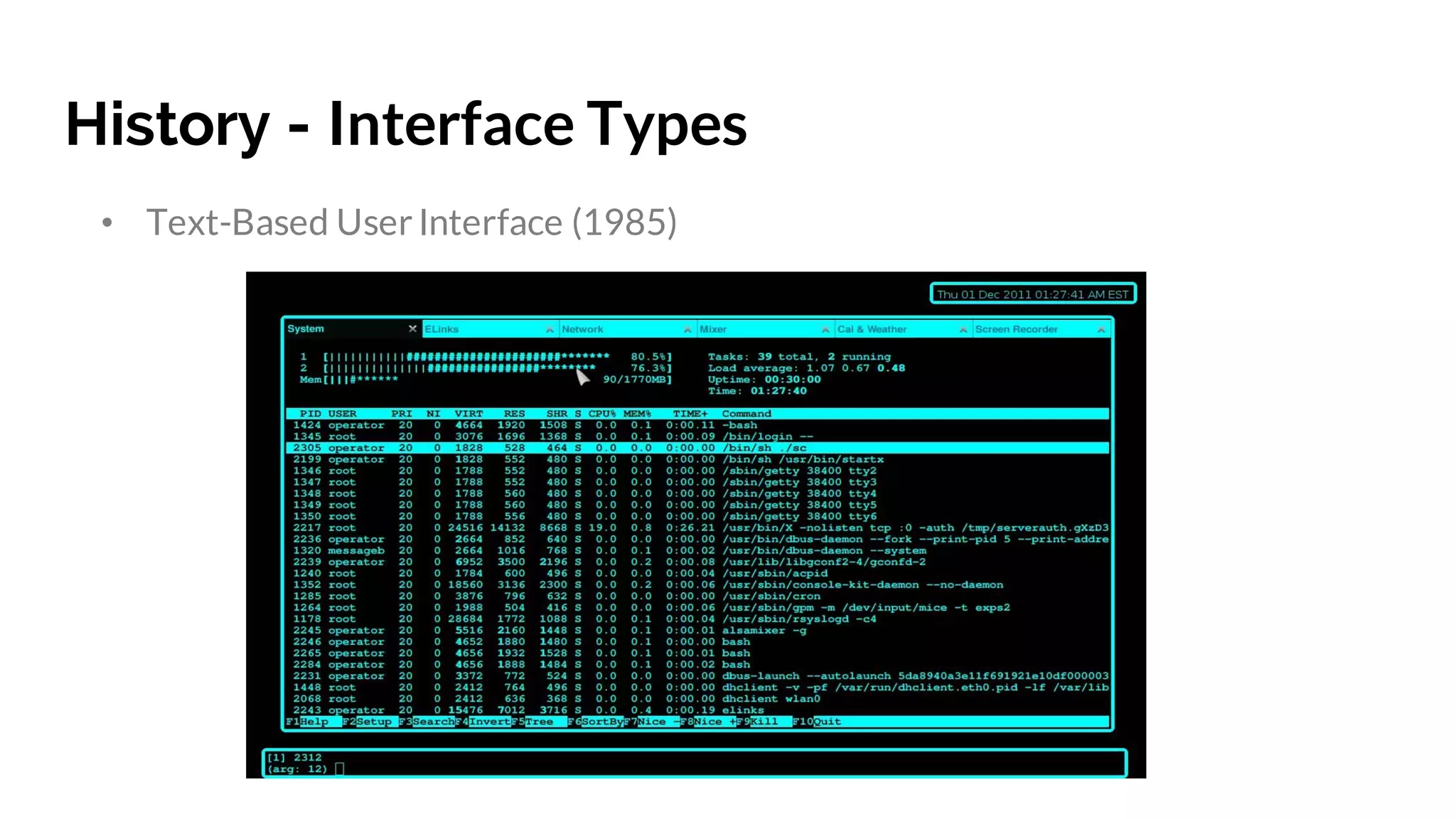The width and height of the screenshot is (1456, 819).
Task: Select process 2245 alsamixer -g row
Action: click(x=697, y=630)
